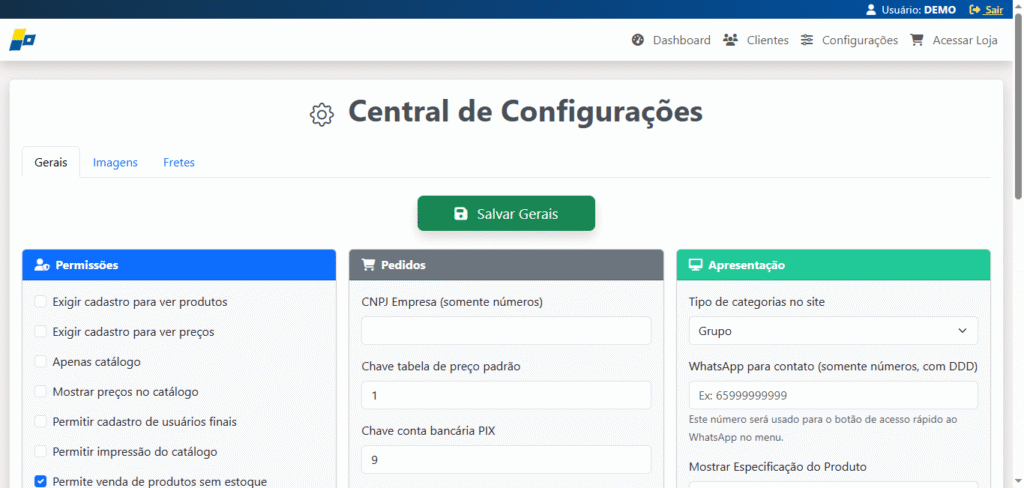Open the Tipo de categorias dropdown

(833, 331)
